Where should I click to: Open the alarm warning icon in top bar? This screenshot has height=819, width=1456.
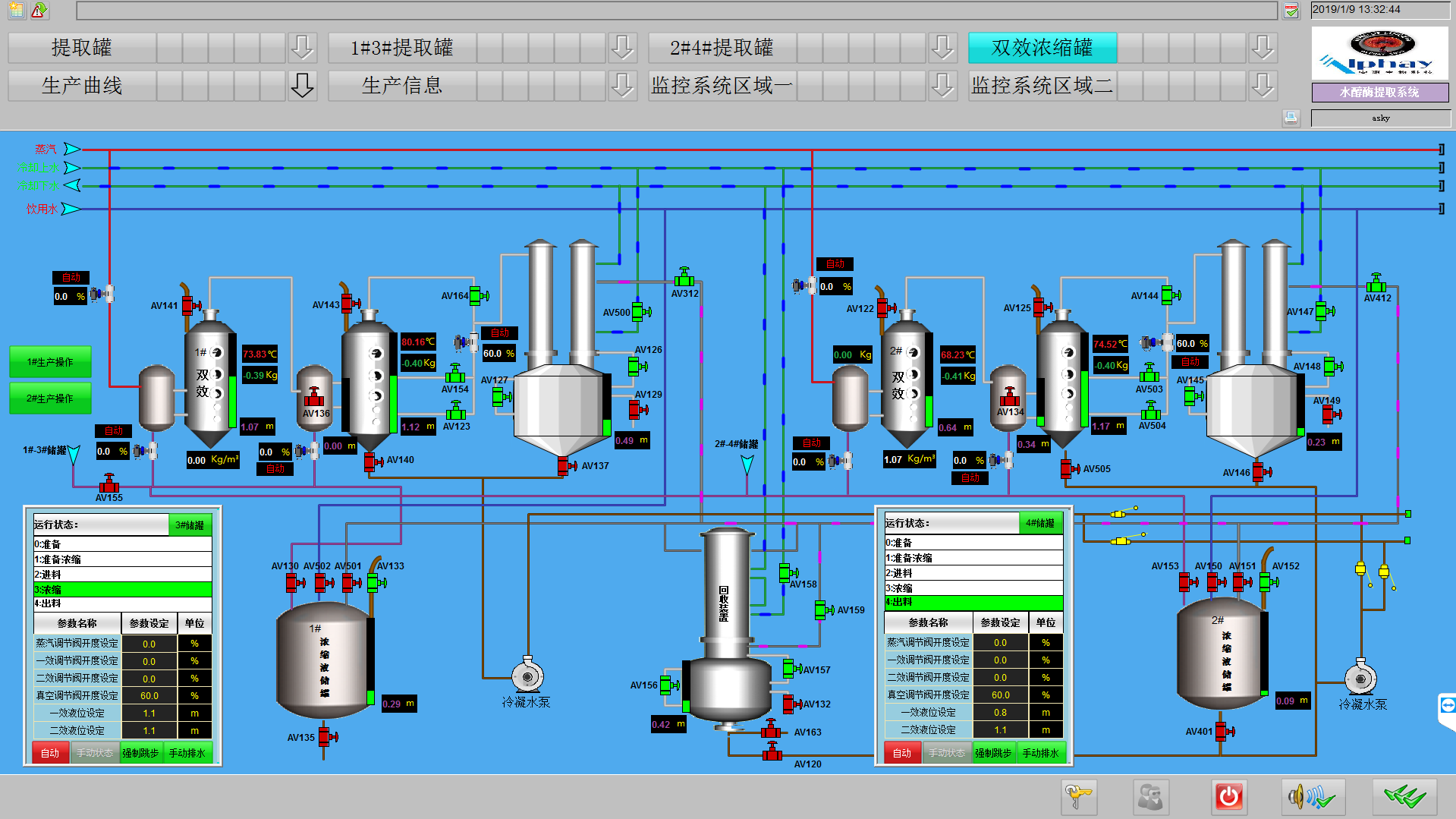pyautogui.click(x=39, y=10)
